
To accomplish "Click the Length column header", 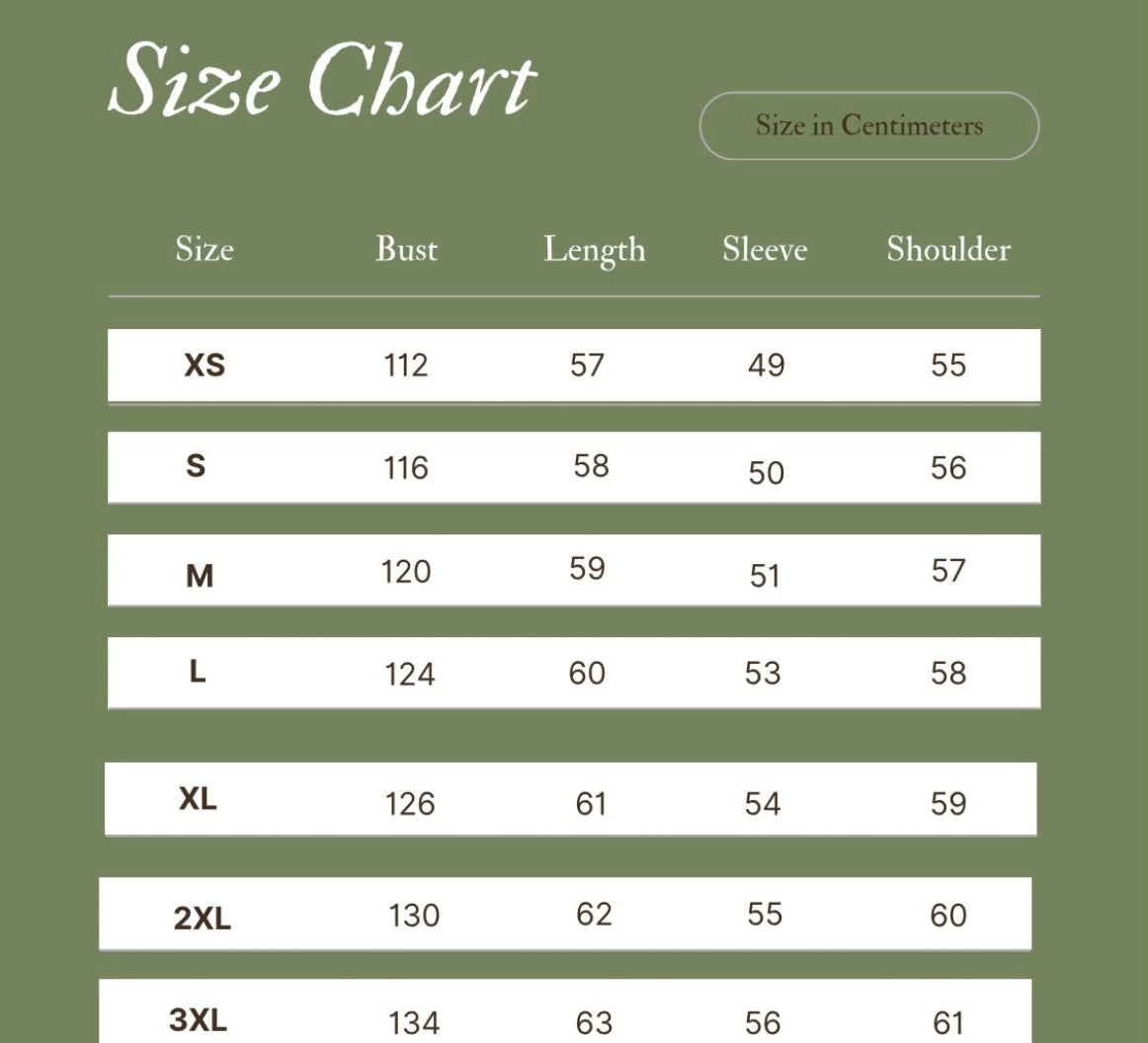I will (x=594, y=251).
